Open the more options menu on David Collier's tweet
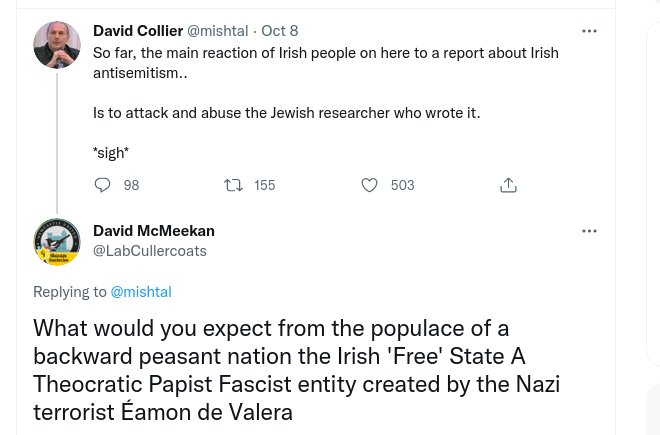 coord(589,31)
